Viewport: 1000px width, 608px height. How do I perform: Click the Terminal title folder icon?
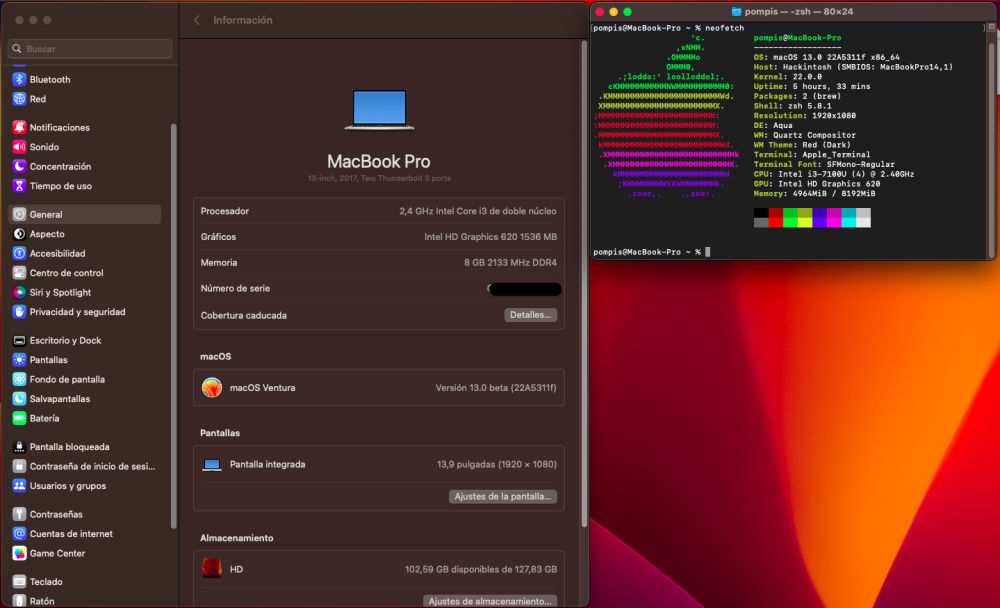(737, 11)
